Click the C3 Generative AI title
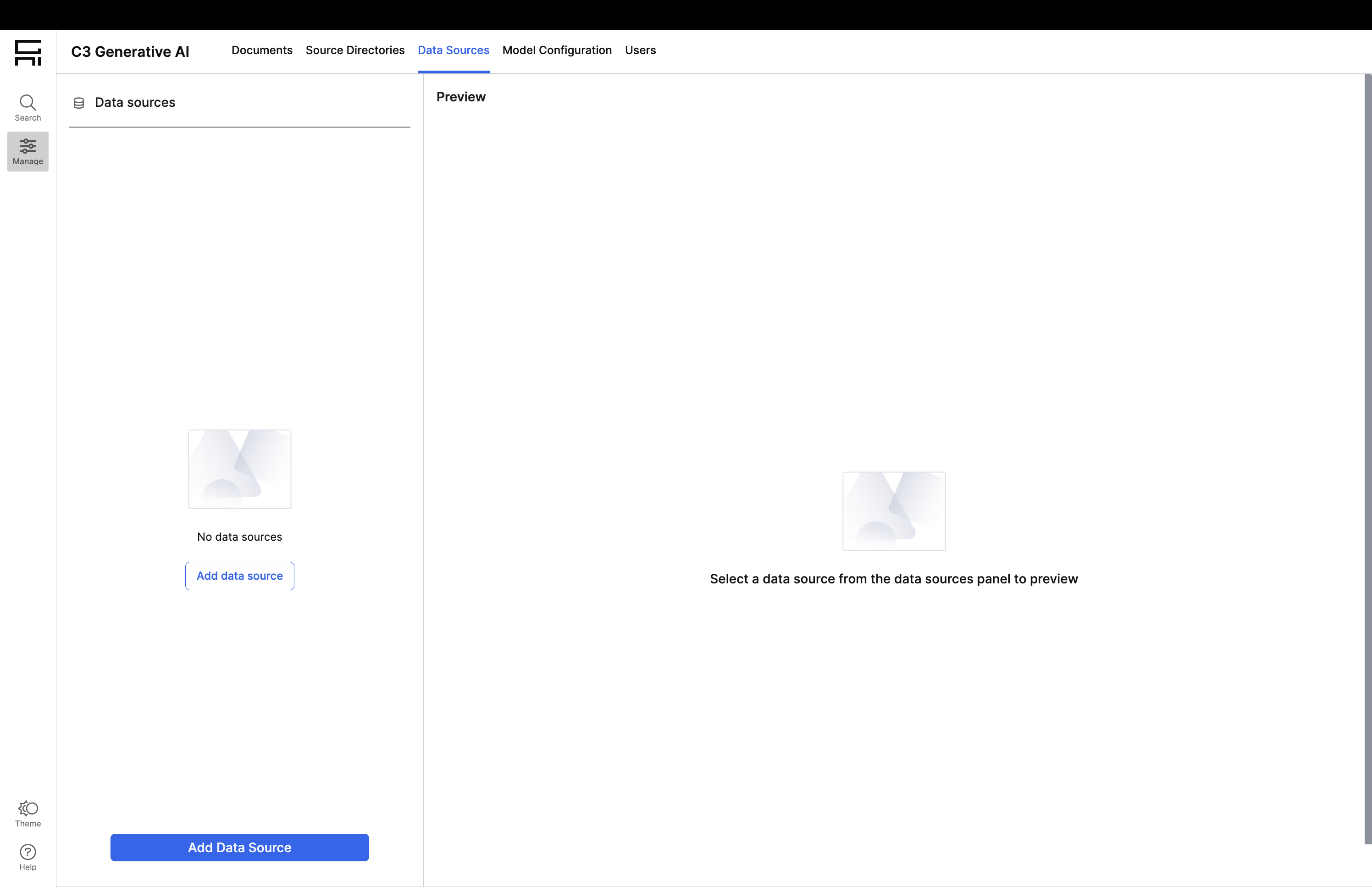This screenshot has height=887, width=1372. (x=130, y=52)
